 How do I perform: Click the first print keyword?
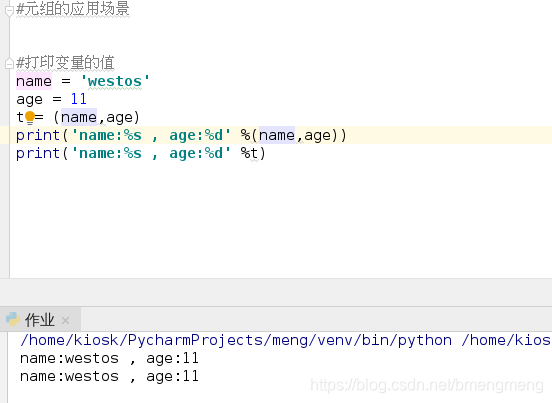pyautogui.click(x=38, y=136)
